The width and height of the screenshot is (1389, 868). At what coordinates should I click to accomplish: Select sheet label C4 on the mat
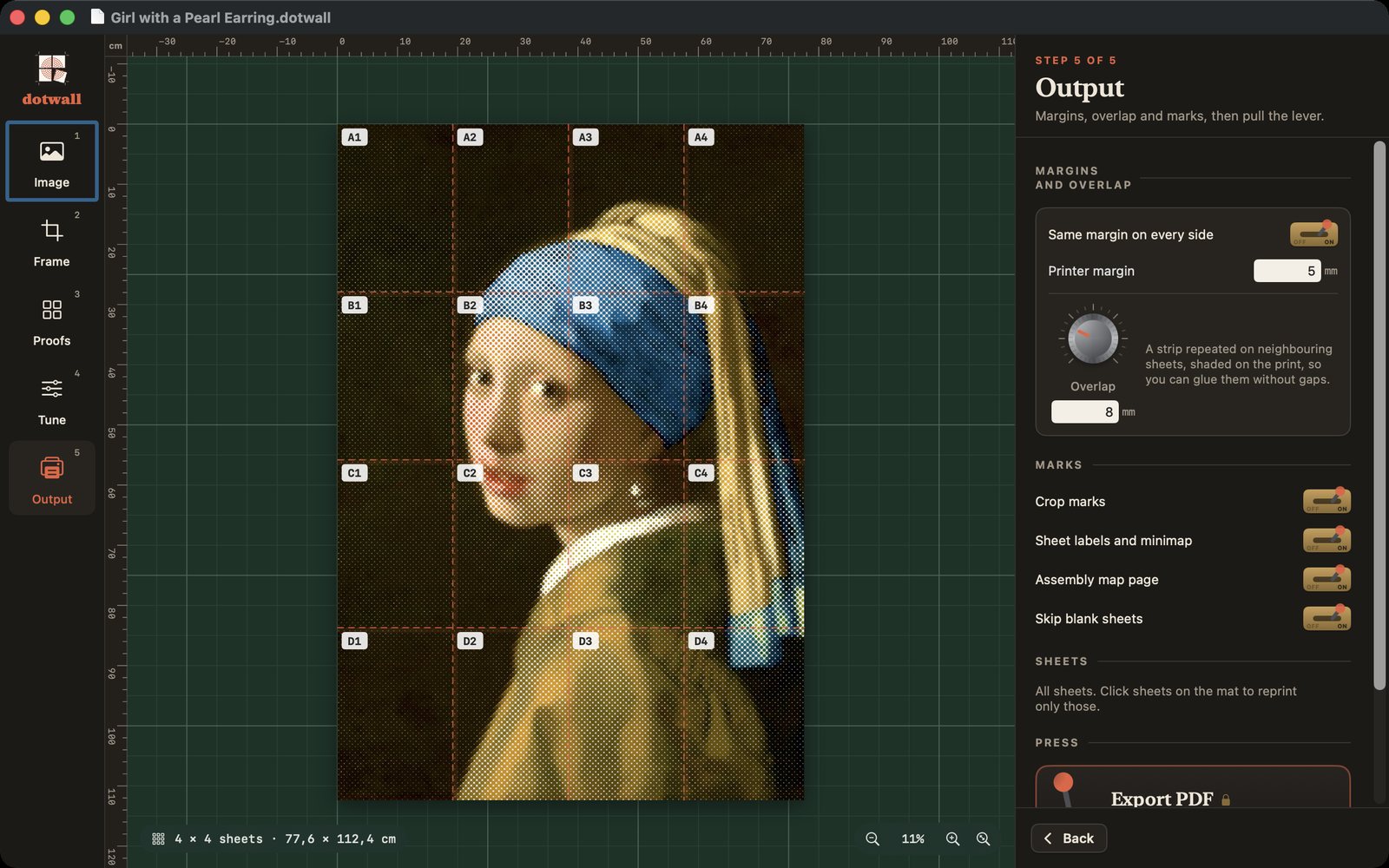click(701, 473)
